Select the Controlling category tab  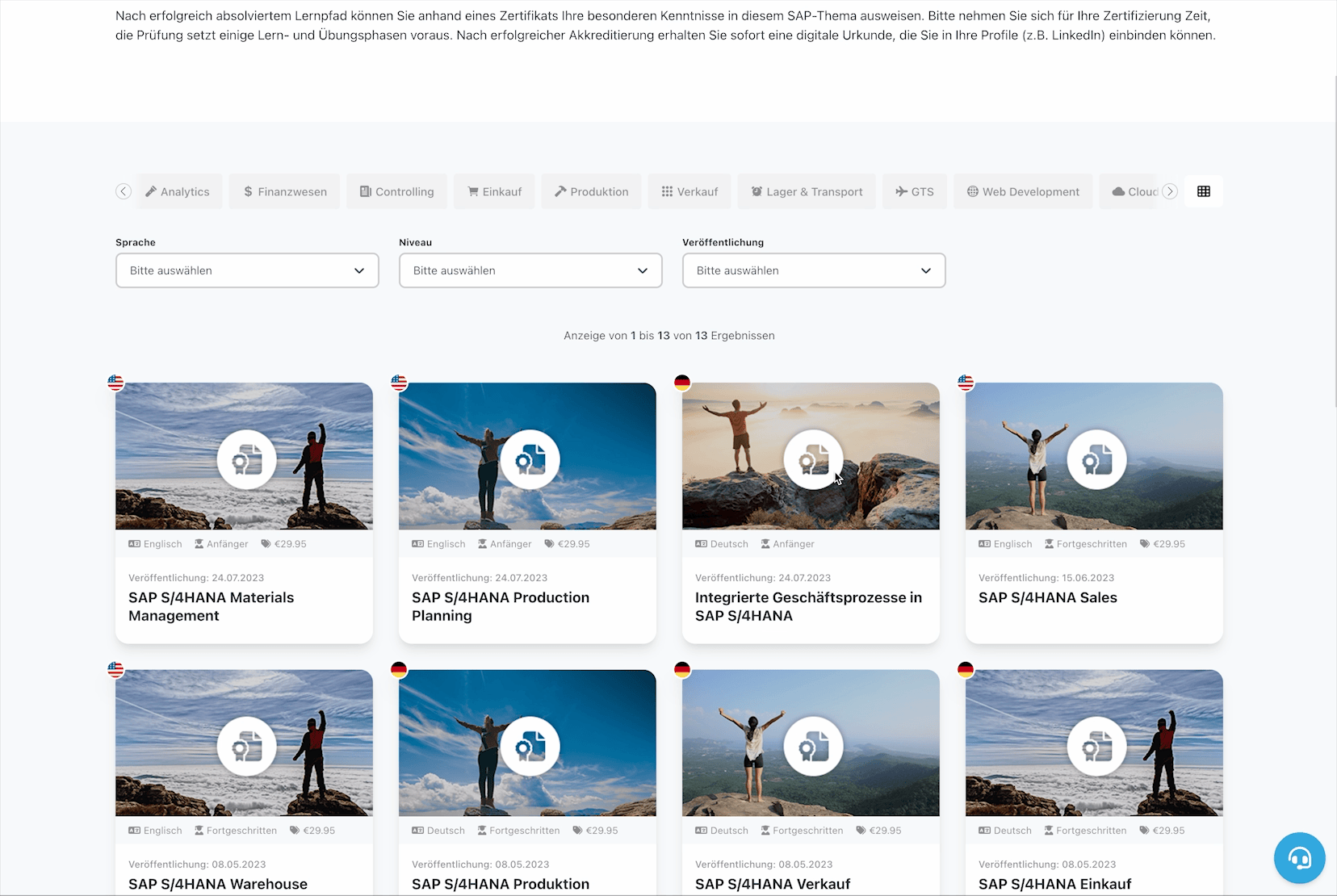tap(396, 191)
